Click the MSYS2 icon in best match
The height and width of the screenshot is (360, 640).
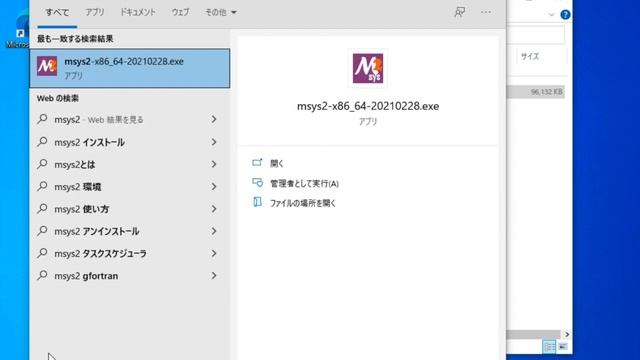(x=47, y=66)
